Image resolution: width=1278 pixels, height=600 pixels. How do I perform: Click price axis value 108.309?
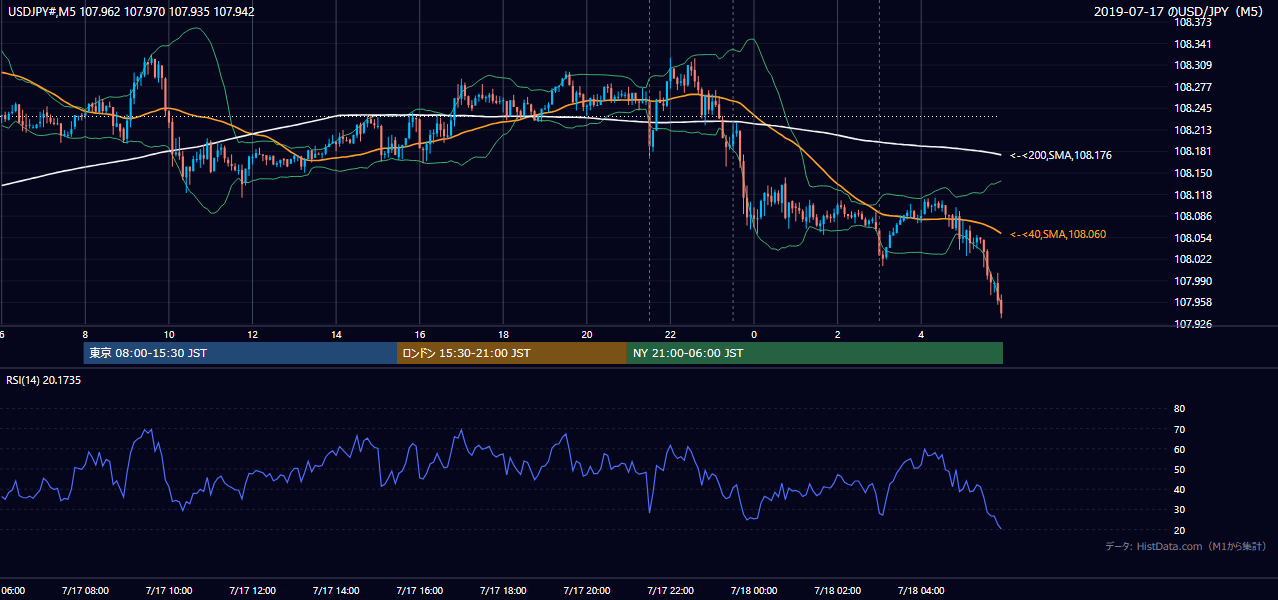[1193, 65]
